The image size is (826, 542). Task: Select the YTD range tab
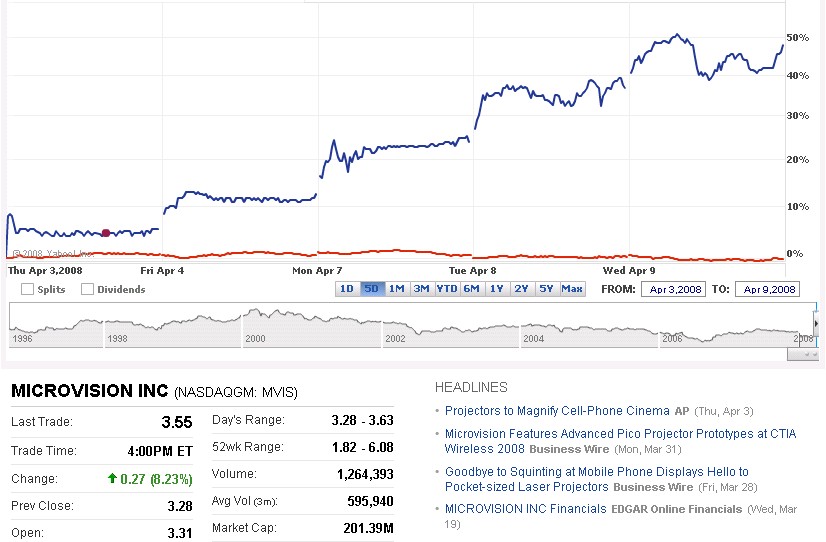pos(447,289)
